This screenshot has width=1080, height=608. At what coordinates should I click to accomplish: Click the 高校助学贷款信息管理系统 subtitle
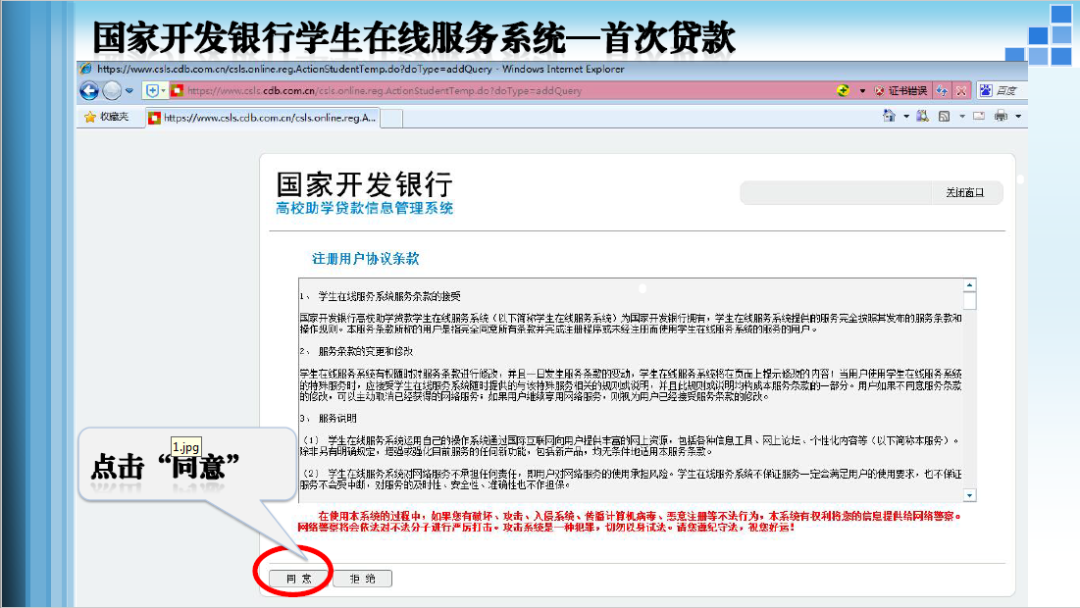(x=364, y=208)
